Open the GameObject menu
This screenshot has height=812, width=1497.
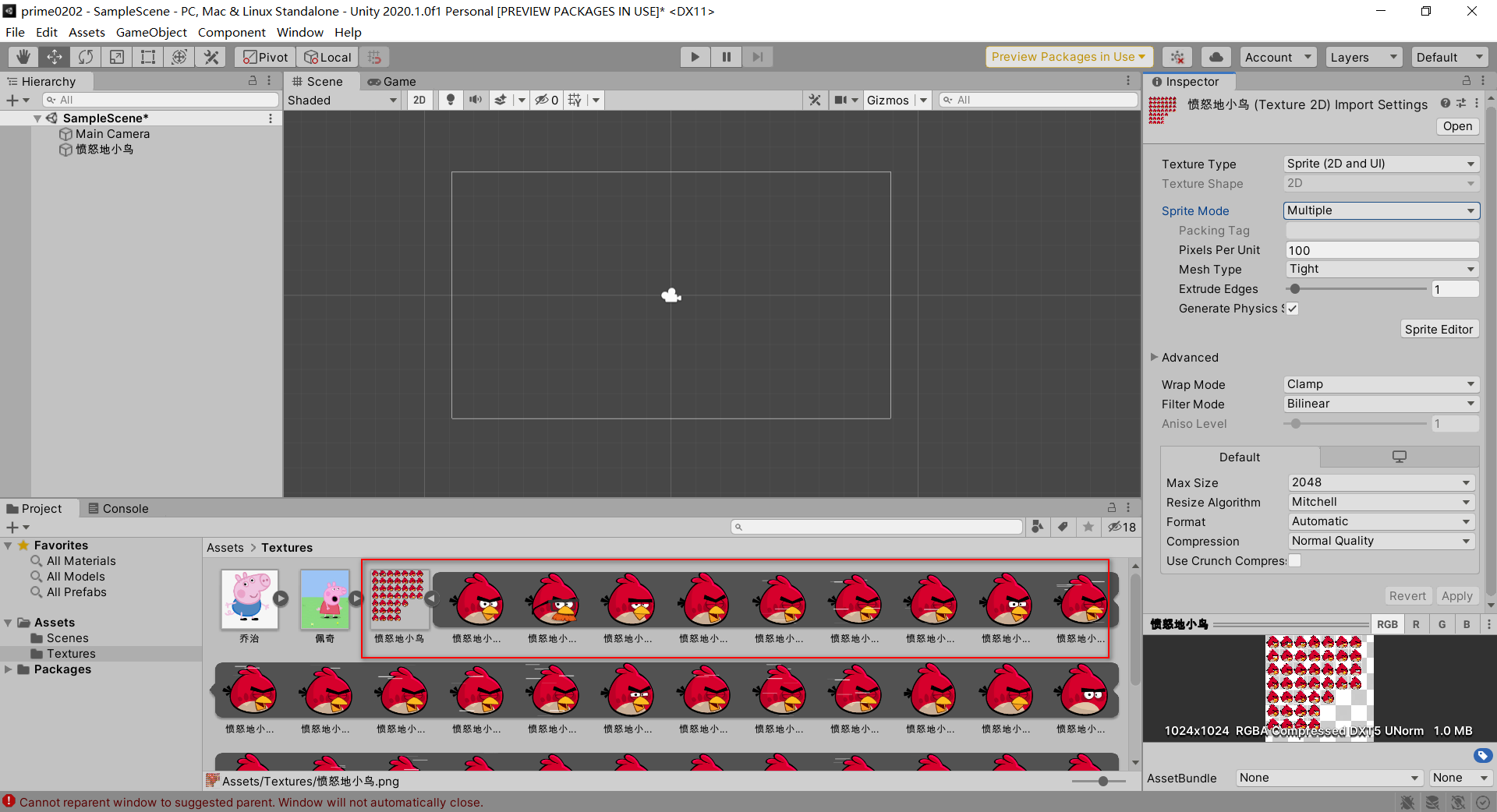(151, 32)
